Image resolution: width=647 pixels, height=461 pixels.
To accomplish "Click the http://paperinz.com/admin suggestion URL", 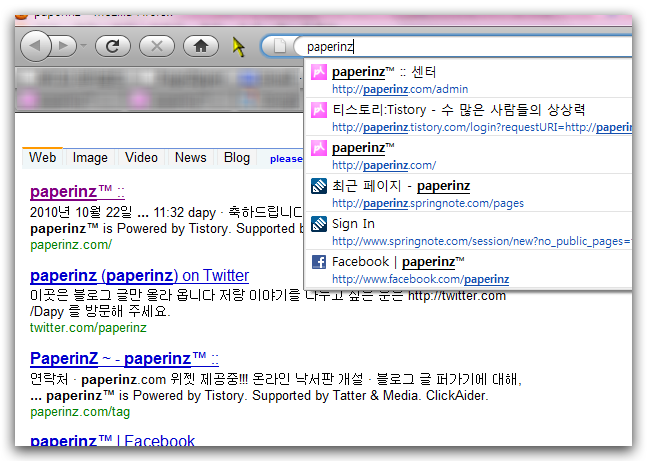I will pos(400,89).
